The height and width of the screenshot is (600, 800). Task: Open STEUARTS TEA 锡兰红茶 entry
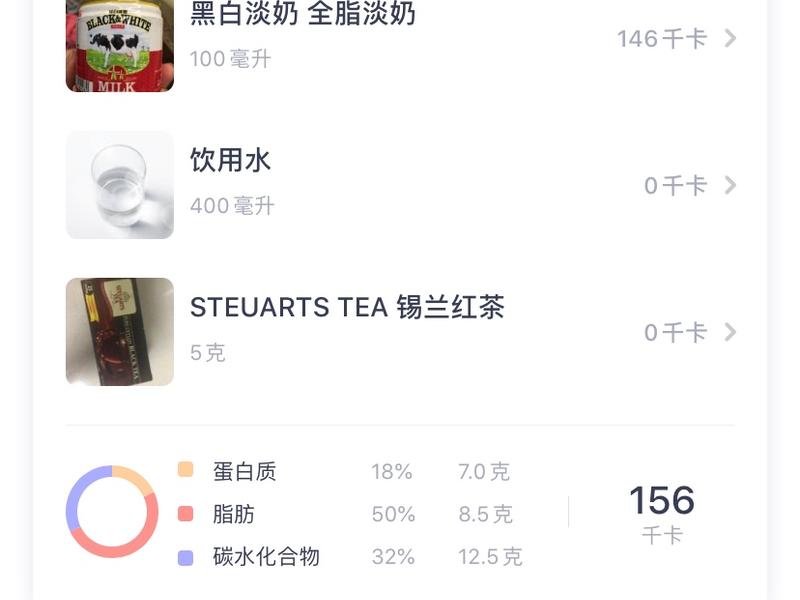(347, 307)
